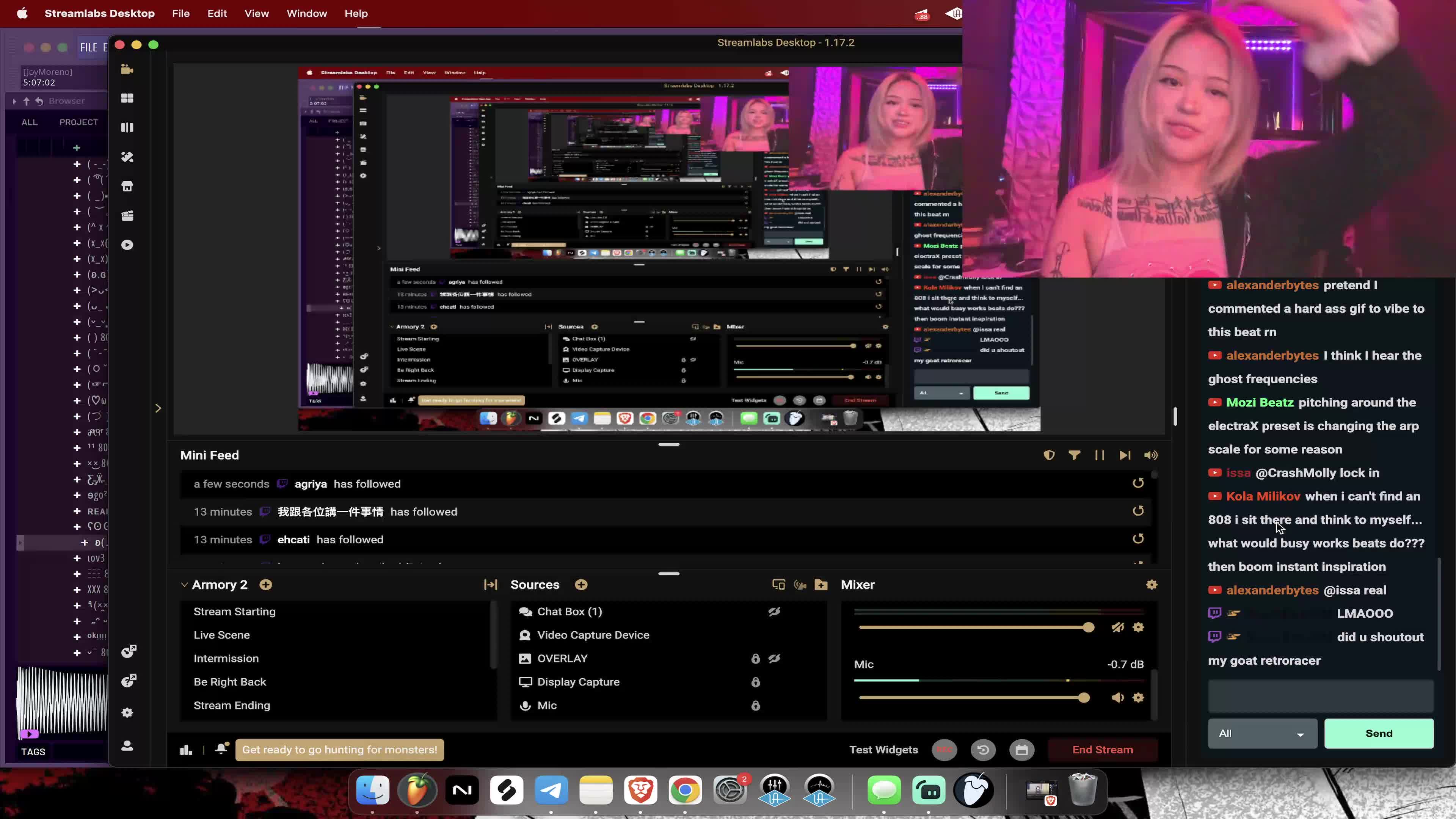Click the replay buffer button
Screen dimensions: 1456x819
pos(983,750)
